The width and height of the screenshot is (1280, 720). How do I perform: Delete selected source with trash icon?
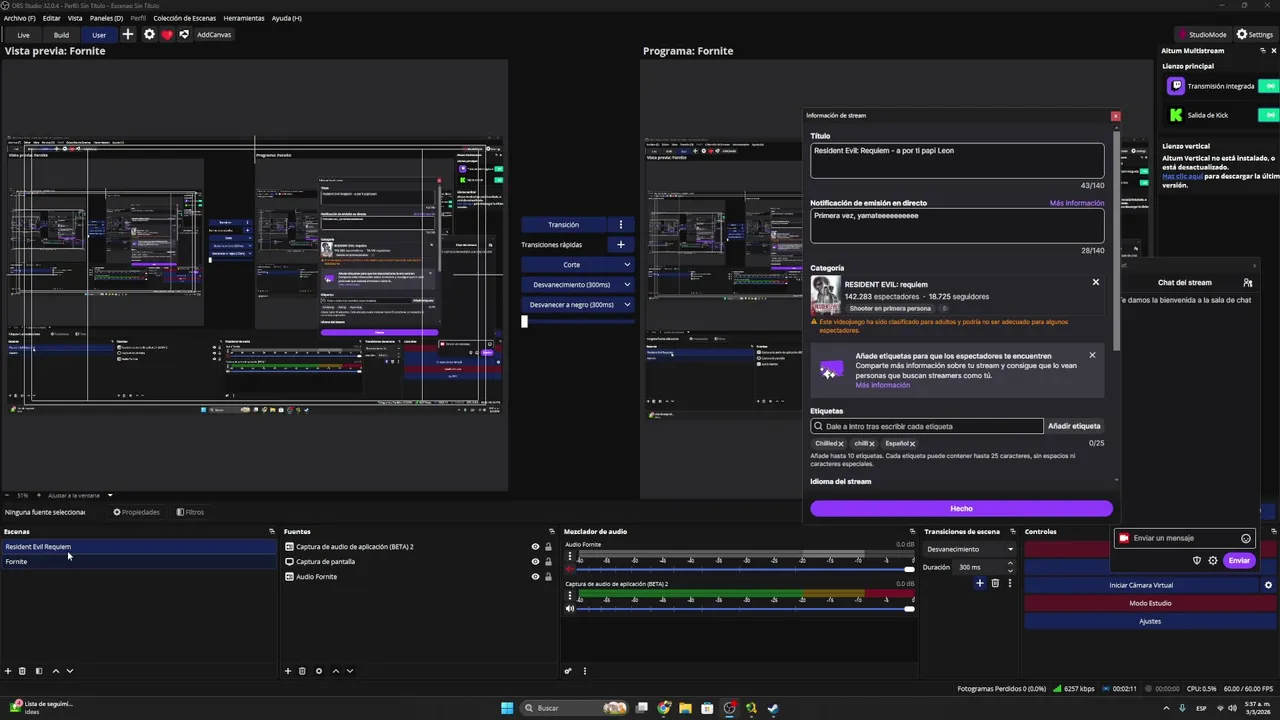pyautogui.click(x=302, y=671)
